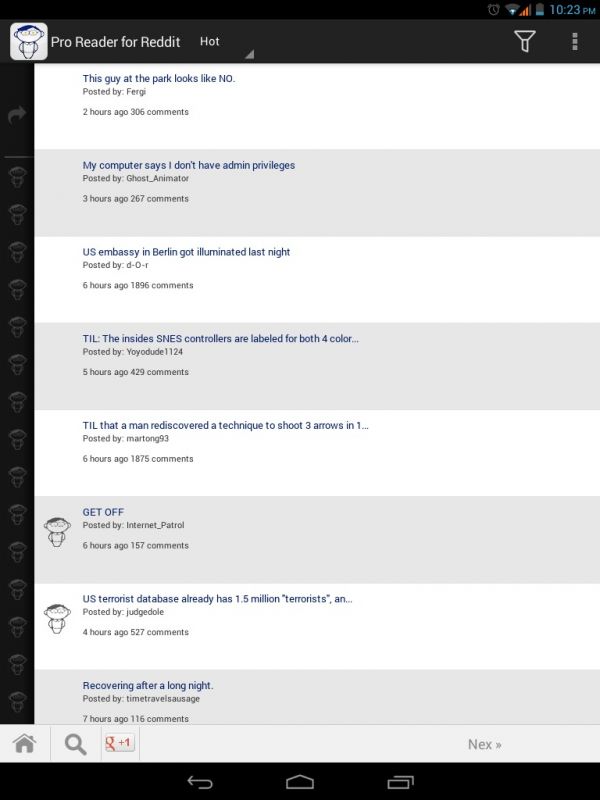Open "My computer says I don't have admin privileges"
Screen dimensions: 600x800
pos(189,165)
